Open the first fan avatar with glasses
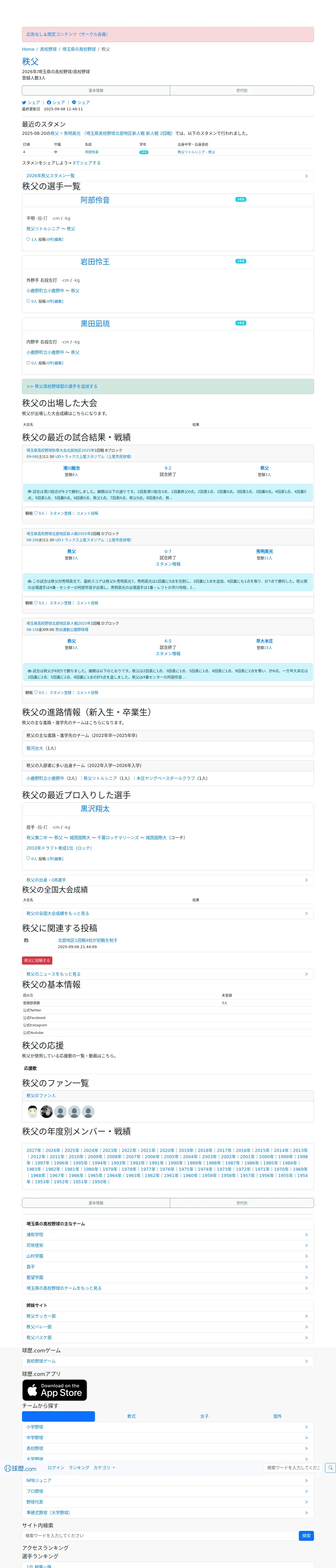Viewport: 336px width, 1568px height. click(33, 1111)
